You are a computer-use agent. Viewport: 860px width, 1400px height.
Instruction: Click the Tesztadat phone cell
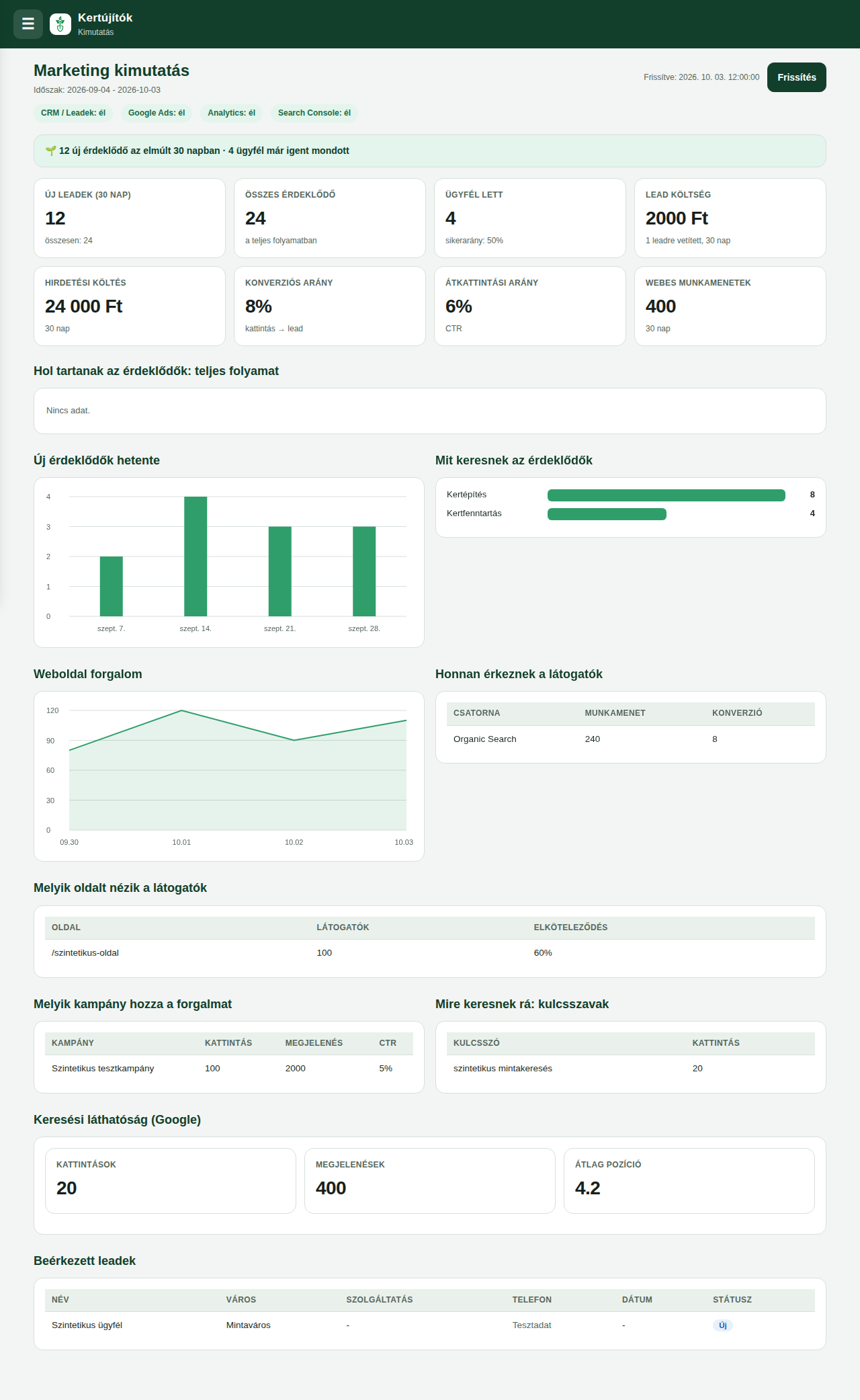(532, 1325)
